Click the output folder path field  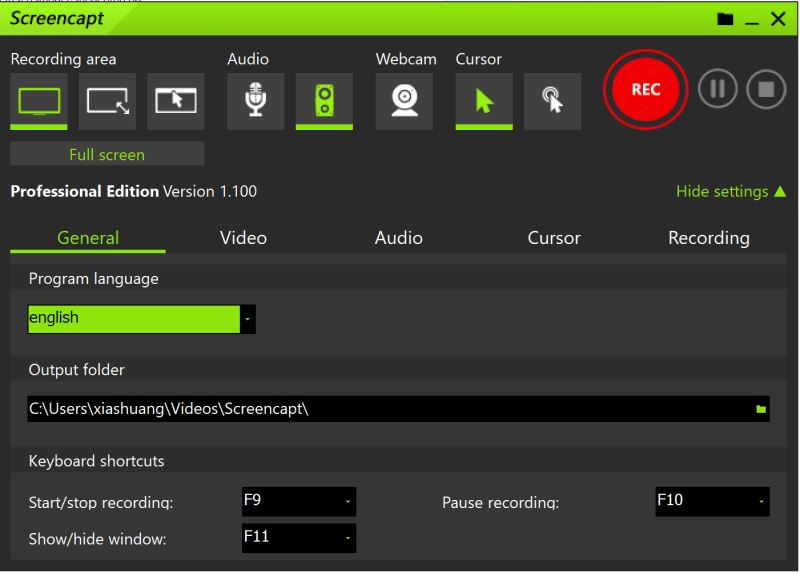(x=398, y=409)
